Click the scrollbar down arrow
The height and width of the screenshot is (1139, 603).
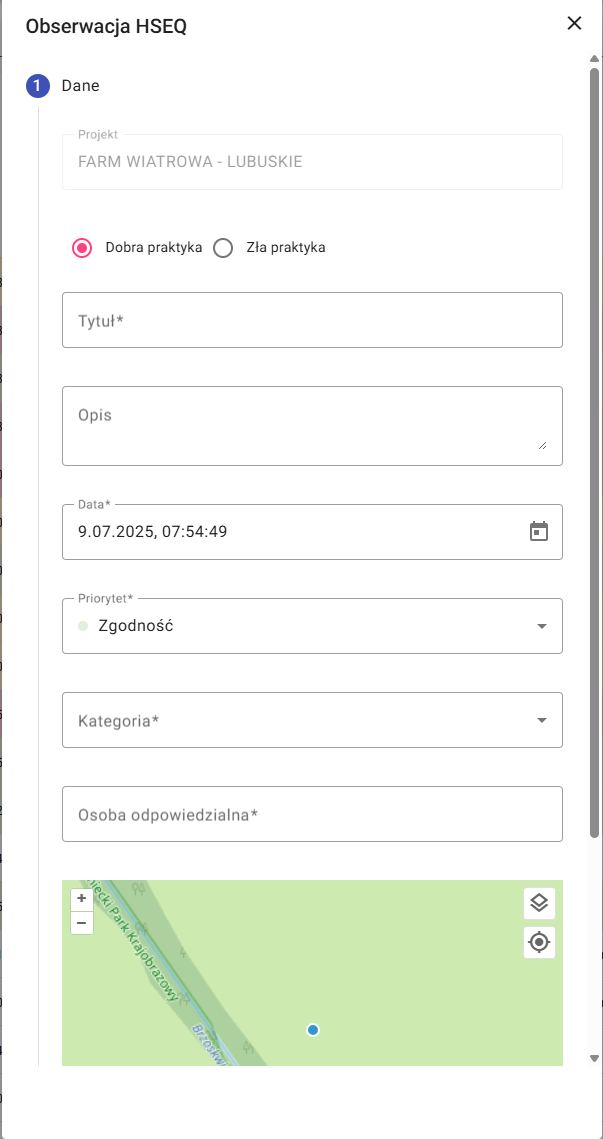(594, 1058)
